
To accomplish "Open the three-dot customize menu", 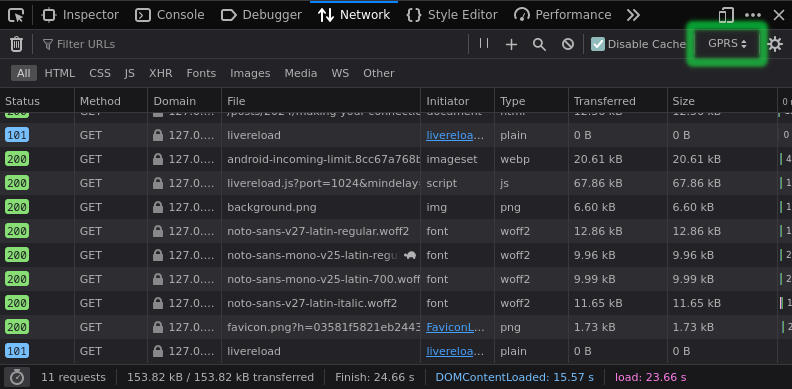I will click(x=753, y=15).
